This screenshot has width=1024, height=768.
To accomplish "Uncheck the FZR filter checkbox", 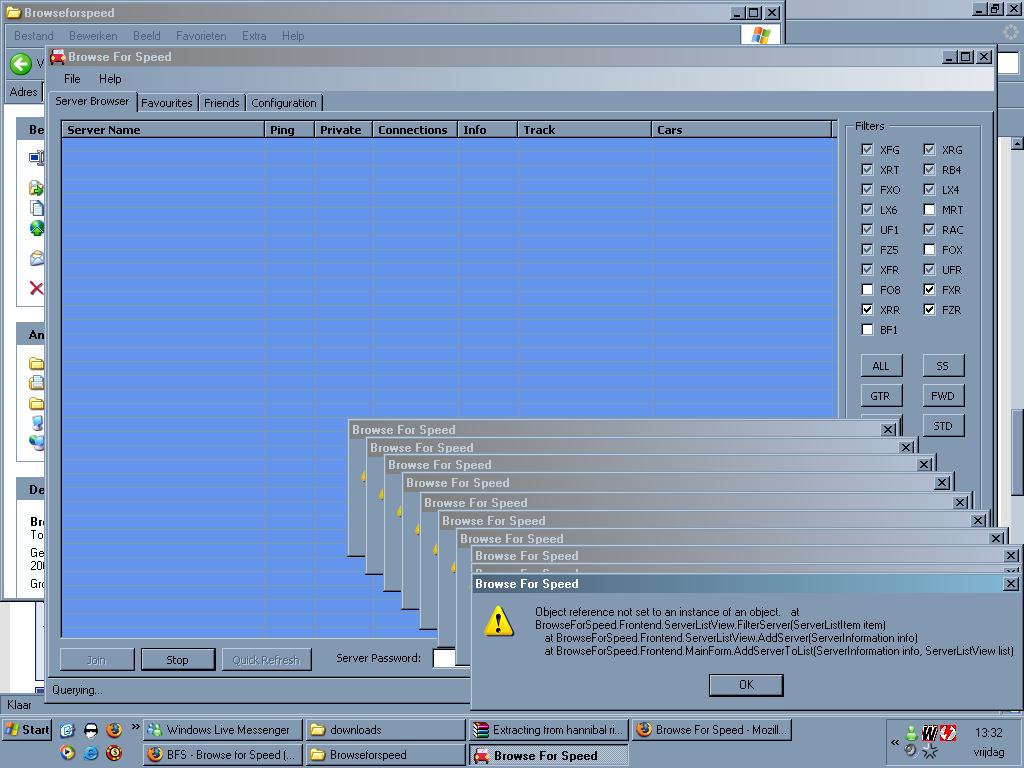I will click(x=929, y=310).
